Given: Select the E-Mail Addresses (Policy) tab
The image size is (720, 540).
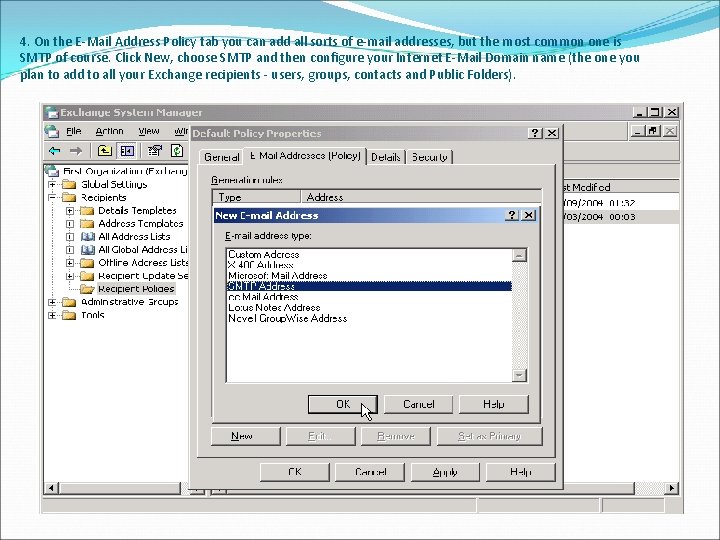Looking at the screenshot, I should coord(305,156).
